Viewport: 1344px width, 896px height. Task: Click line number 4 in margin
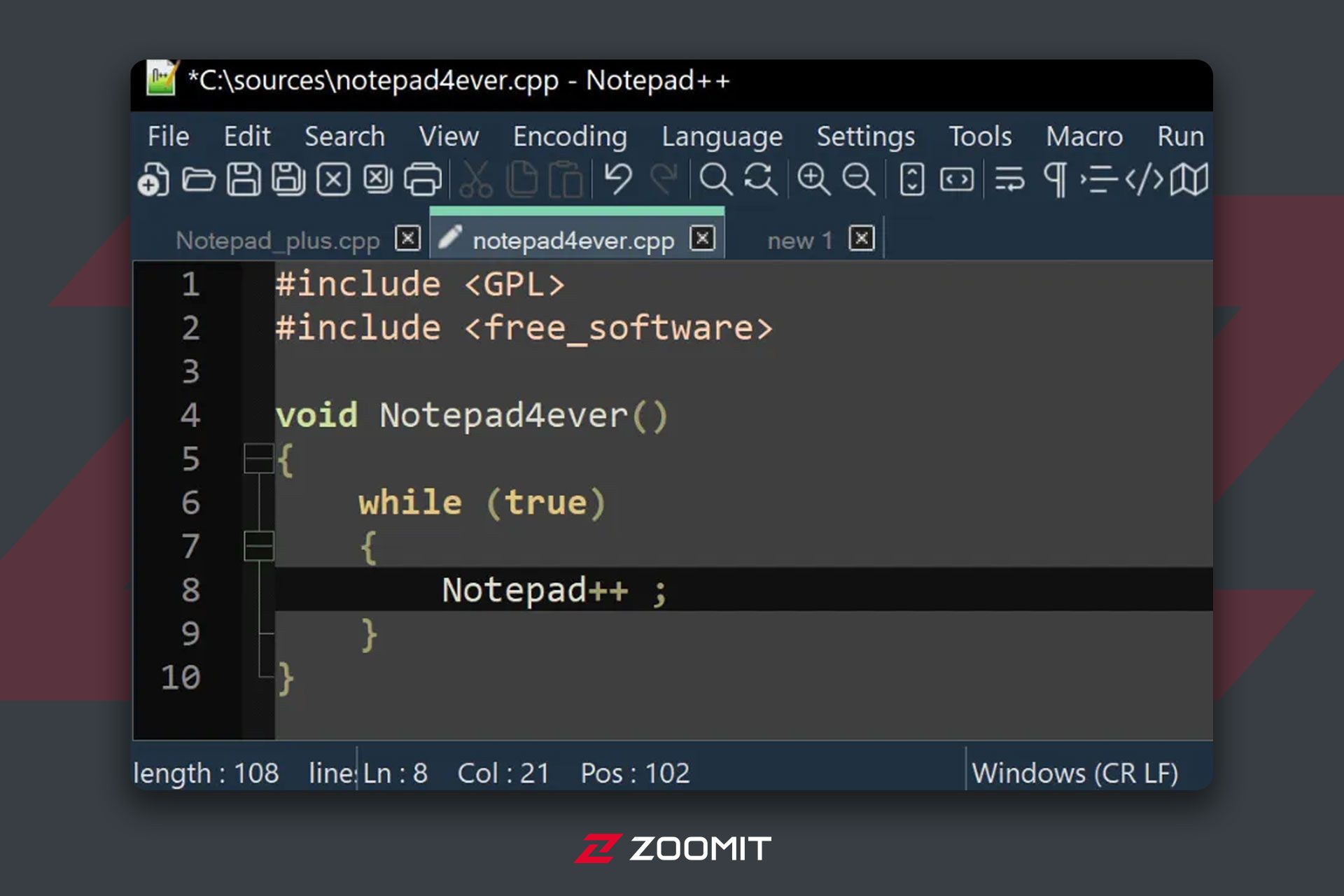tap(190, 415)
